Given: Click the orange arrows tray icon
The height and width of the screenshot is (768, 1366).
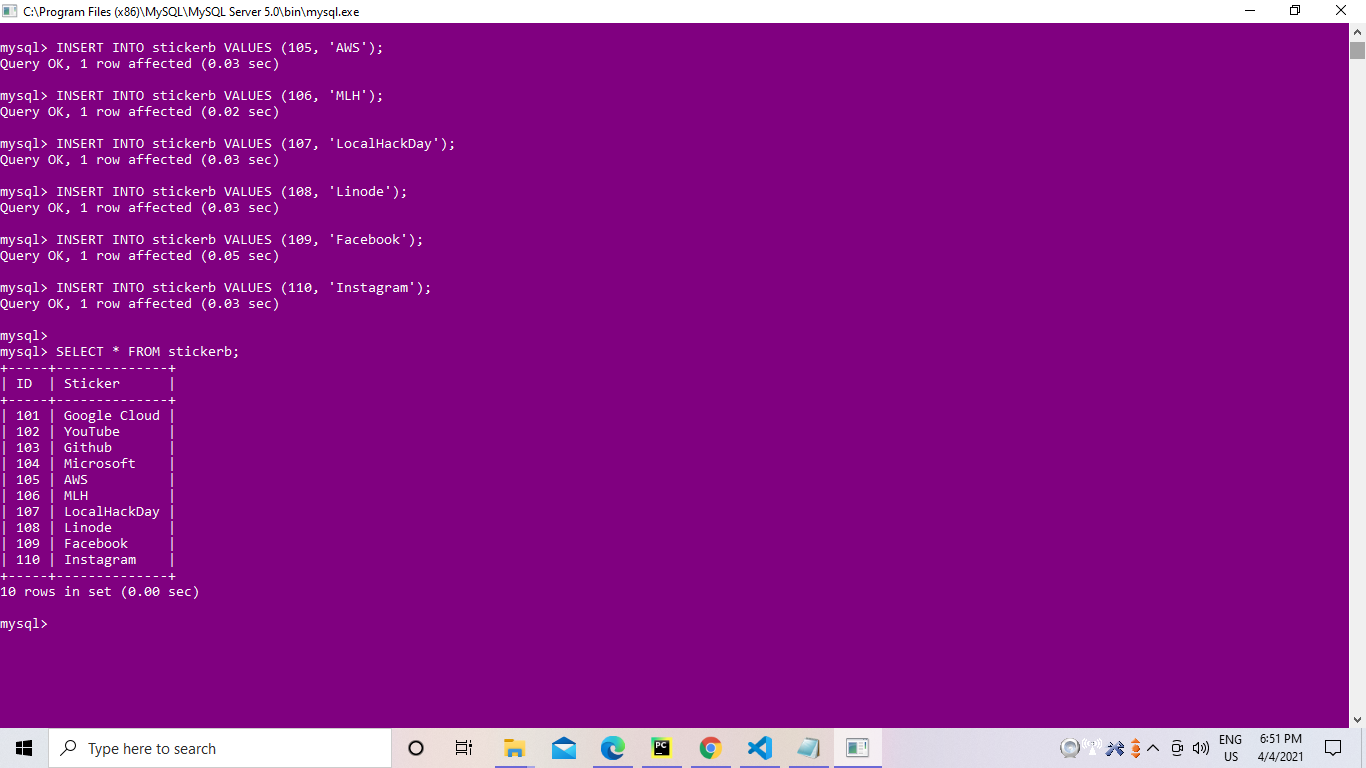Looking at the screenshot, I should [1135, 748].
